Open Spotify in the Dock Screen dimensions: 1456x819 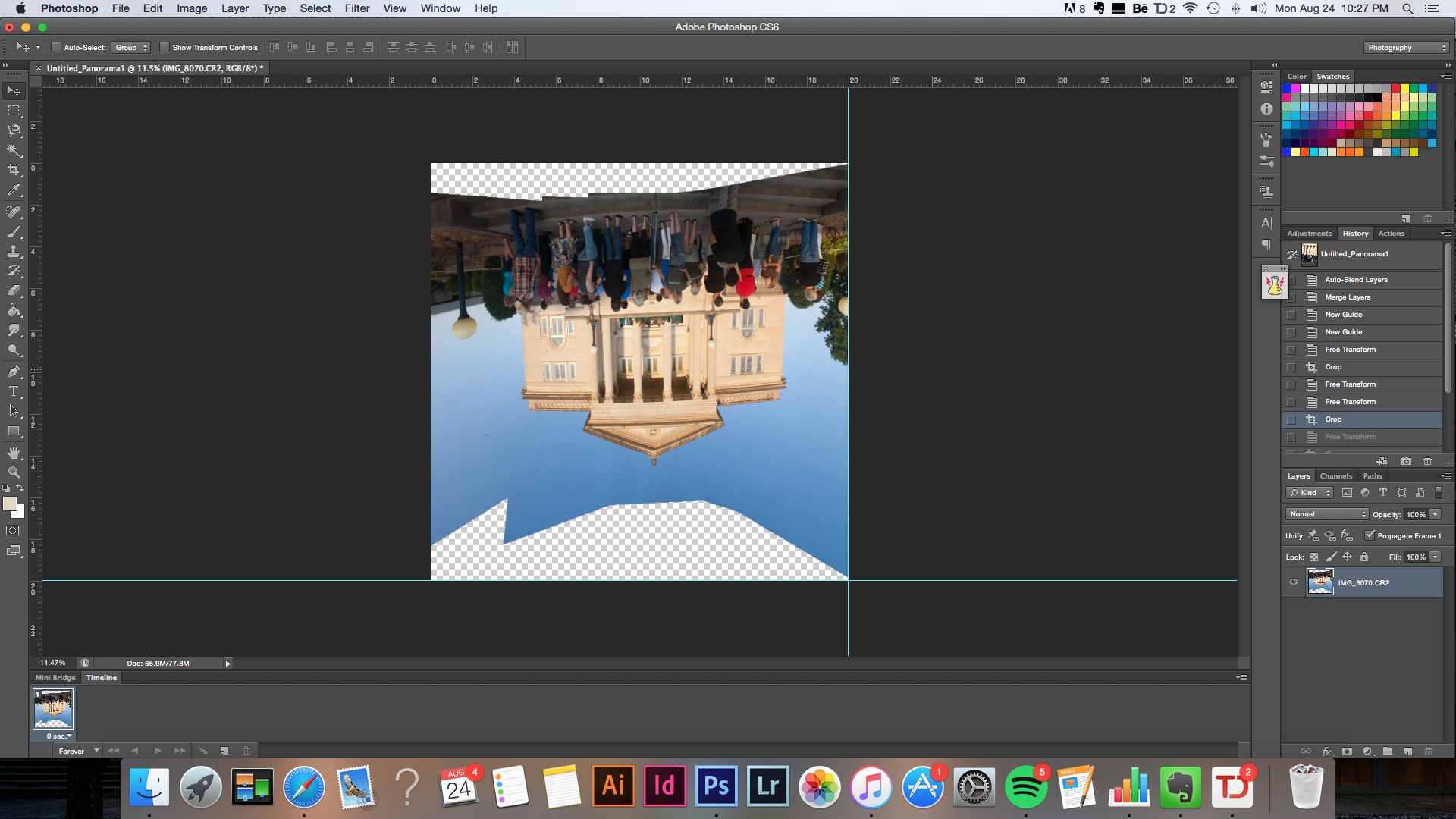[1025, 786]
